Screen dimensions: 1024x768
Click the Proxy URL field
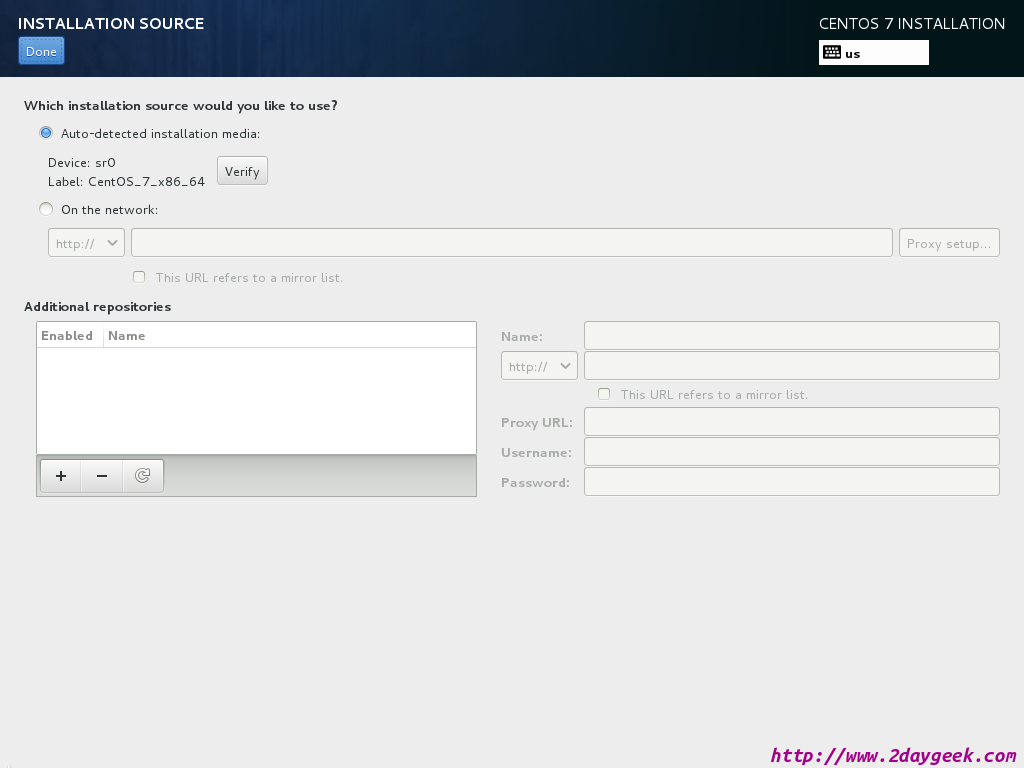point(792,422)
